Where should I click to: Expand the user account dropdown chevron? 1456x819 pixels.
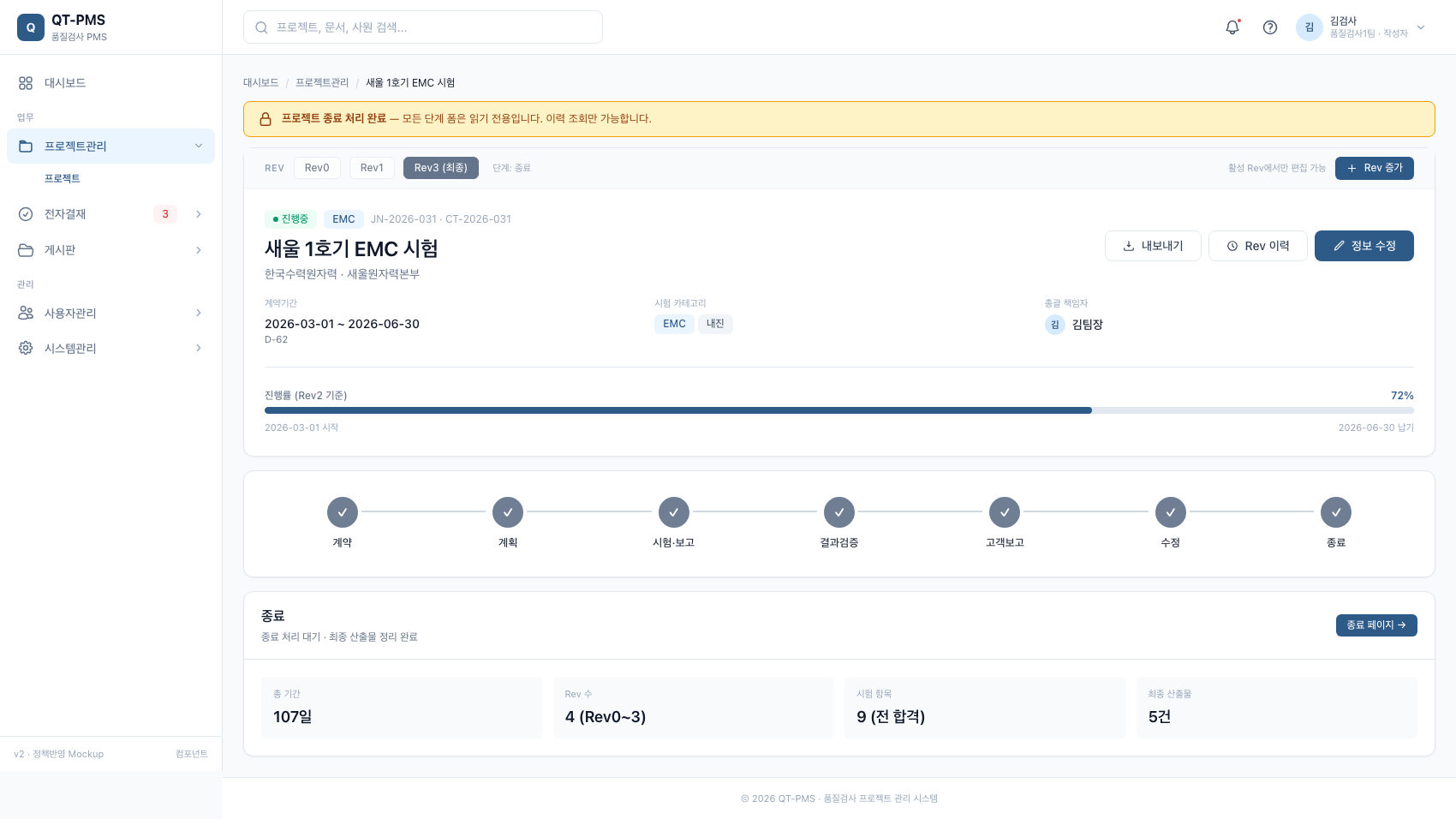1421,27
